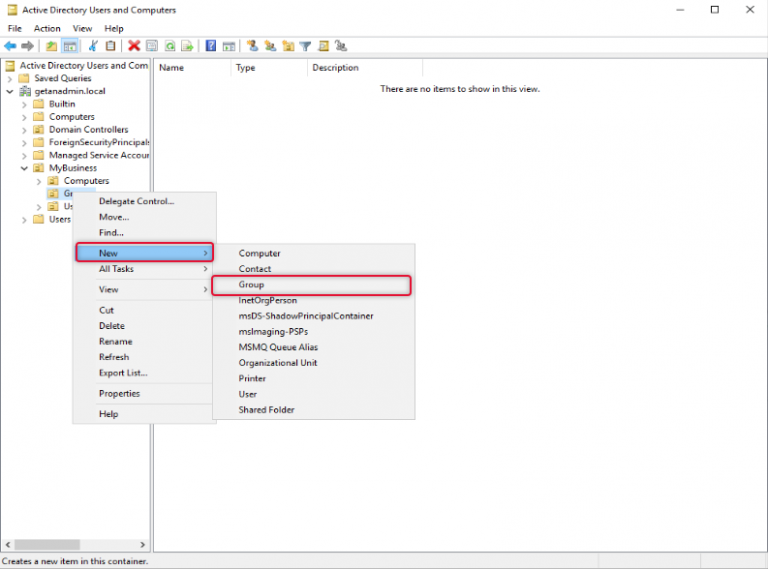Screen dimensions: 768x569
Task: Choose Rename in the context menu
Action: click(144, 341)
